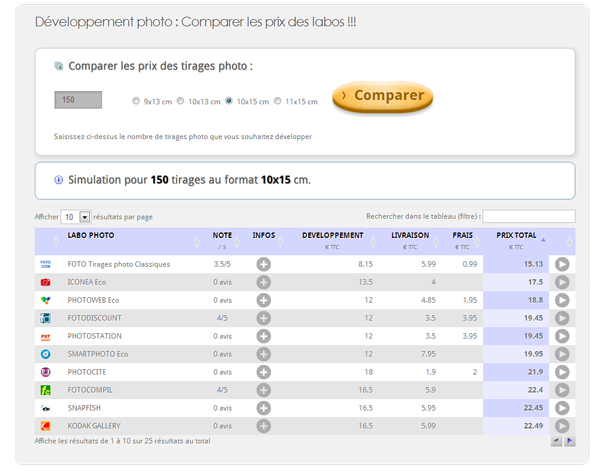Open info plus icon for FOTODISCOUNT
Viewport: 600px width, 471px height.
point(263,318)
